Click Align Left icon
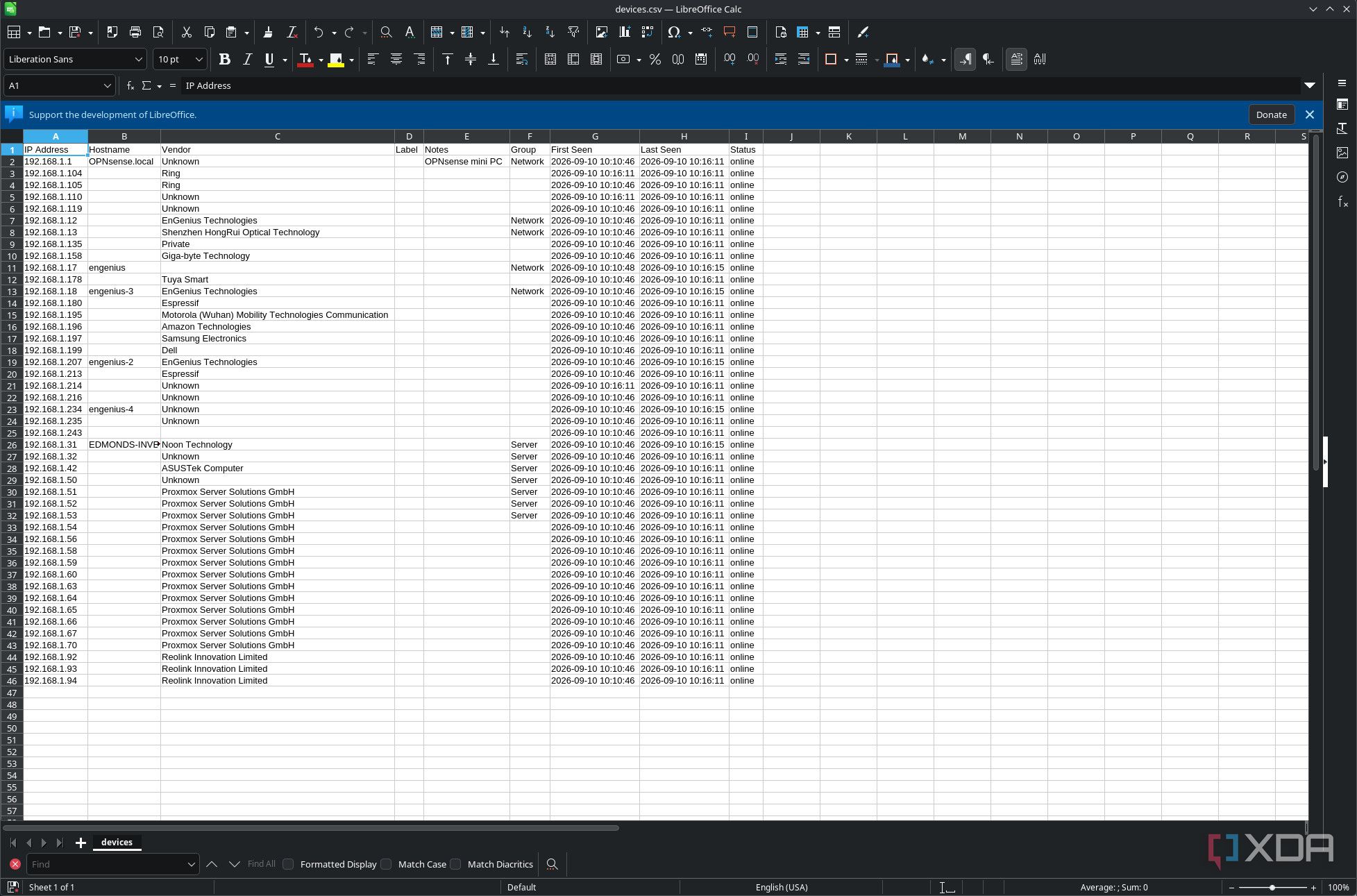 (x=373, y=59)
